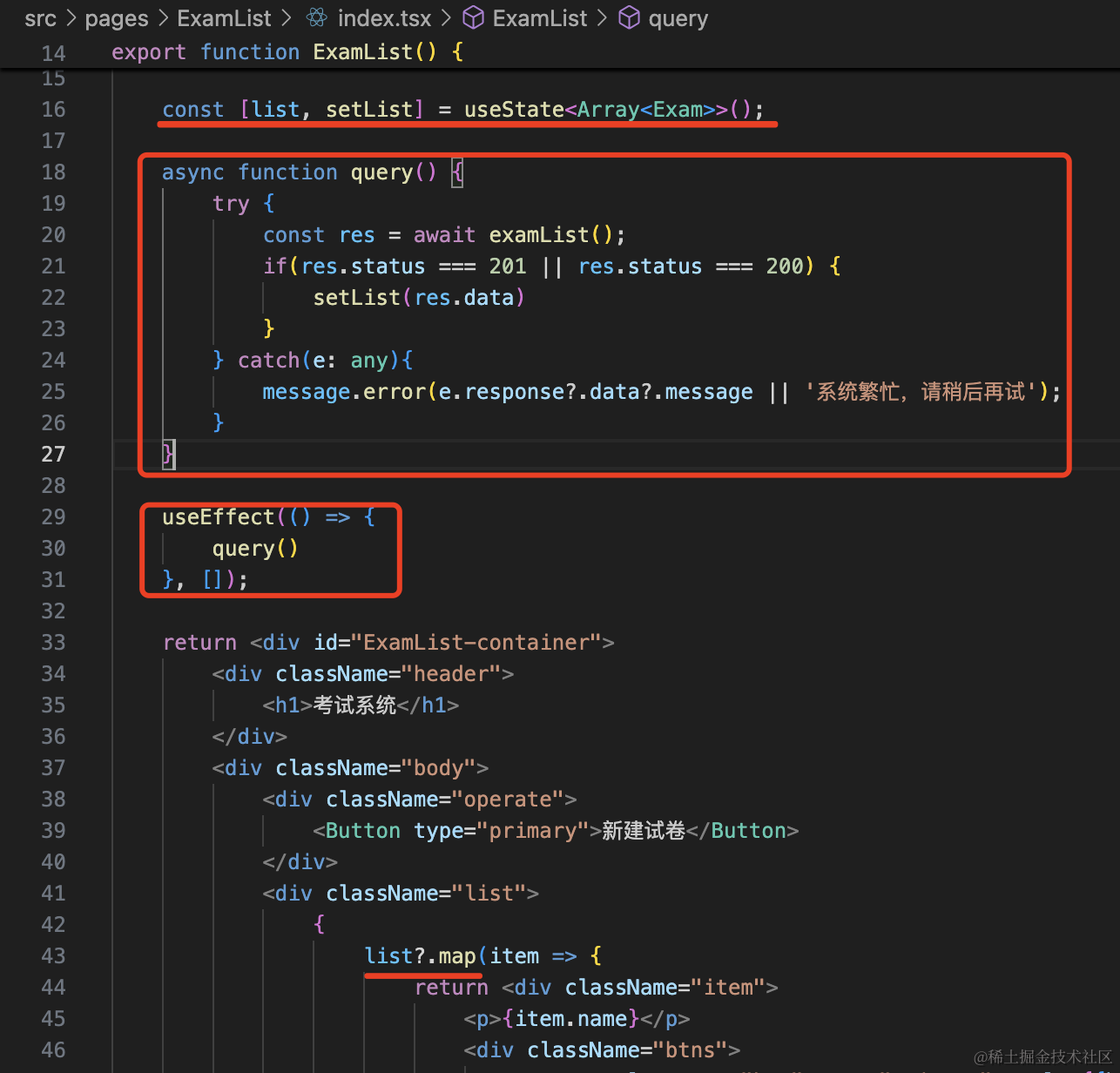Click the cube icon before ExamList symbol breadcrumb
The height and width of the screenshot is (1073, 1120).
(x=473, y=18)
